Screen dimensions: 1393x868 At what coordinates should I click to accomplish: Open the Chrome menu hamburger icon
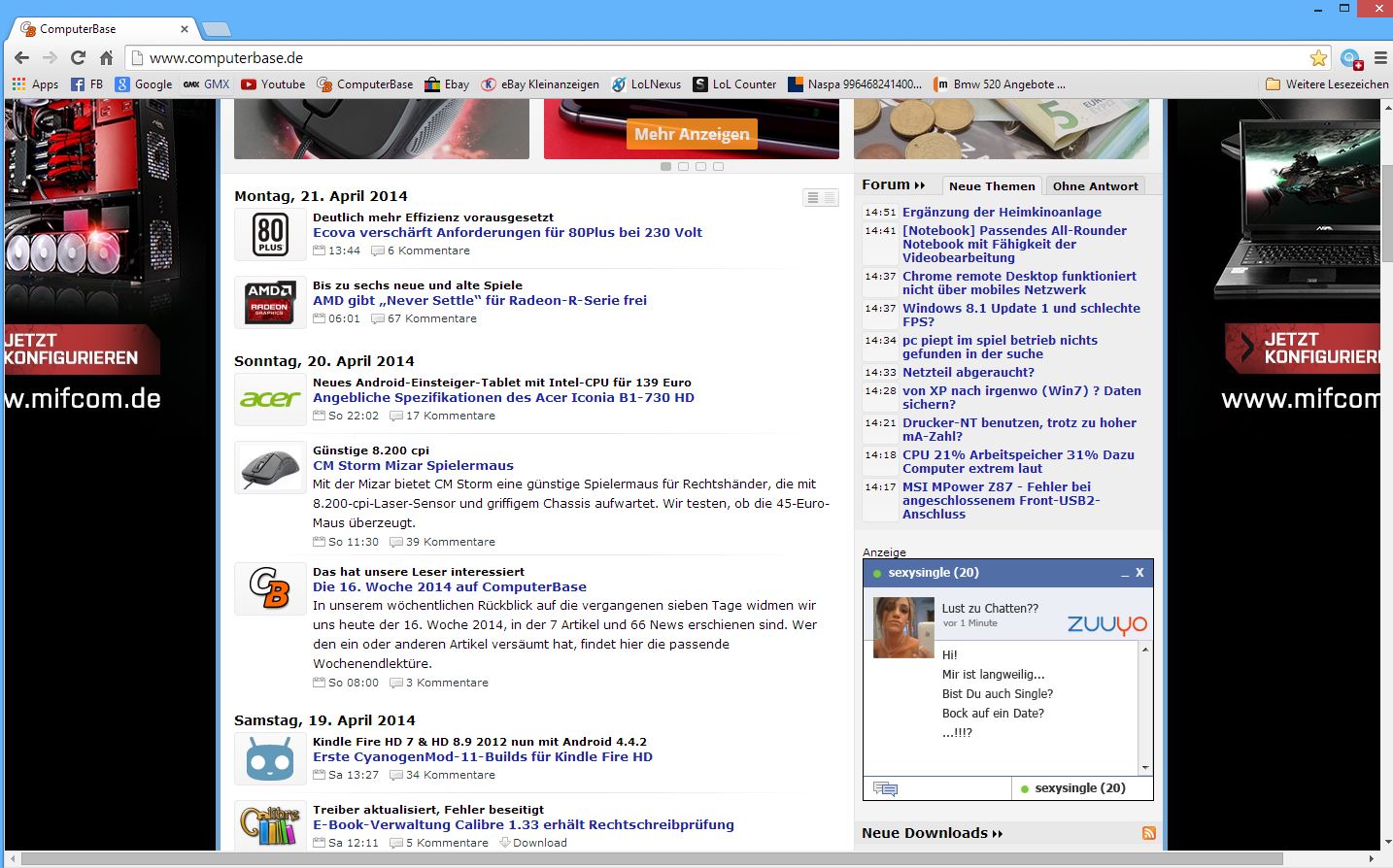tap(1380, 58)
